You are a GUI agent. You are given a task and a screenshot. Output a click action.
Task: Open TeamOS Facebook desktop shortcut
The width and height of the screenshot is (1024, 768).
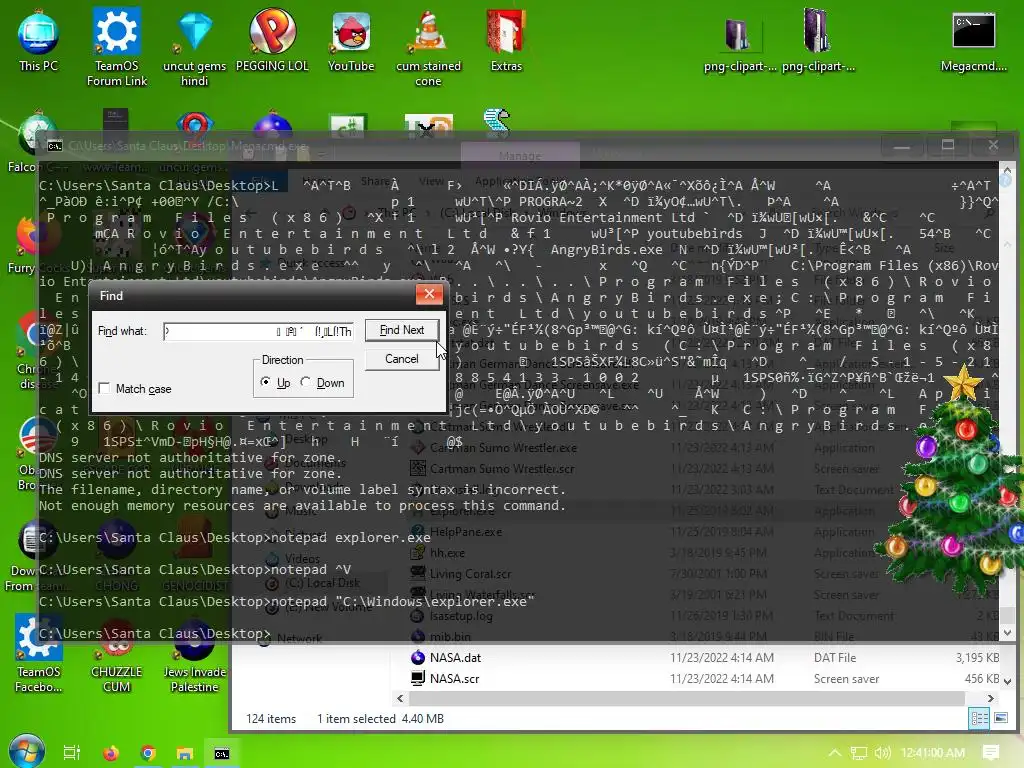(x=38, y=653)
